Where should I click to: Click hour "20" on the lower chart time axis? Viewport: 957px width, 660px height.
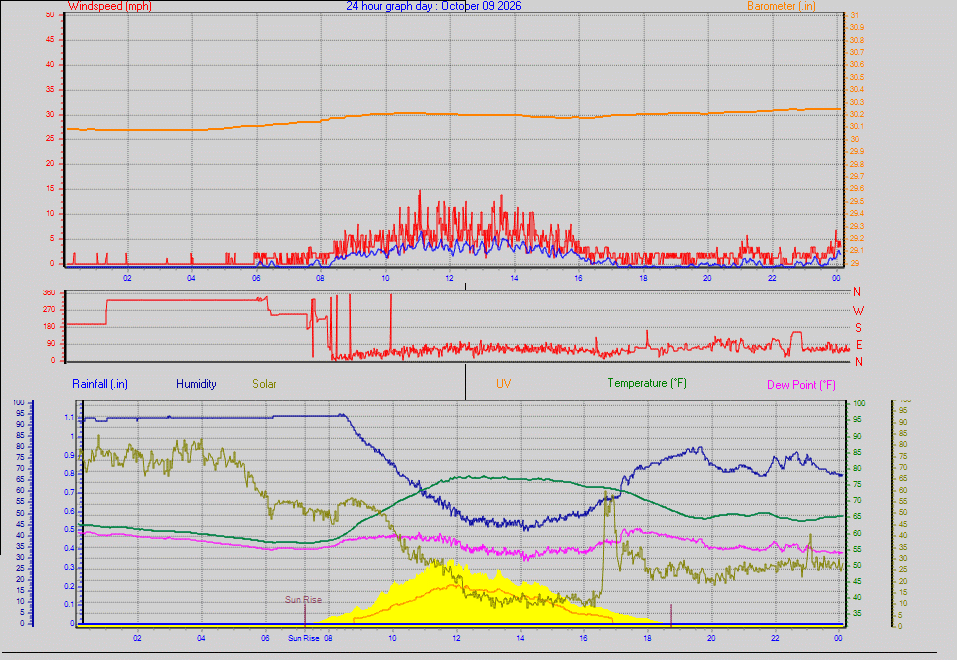click(x=711, y=638)
